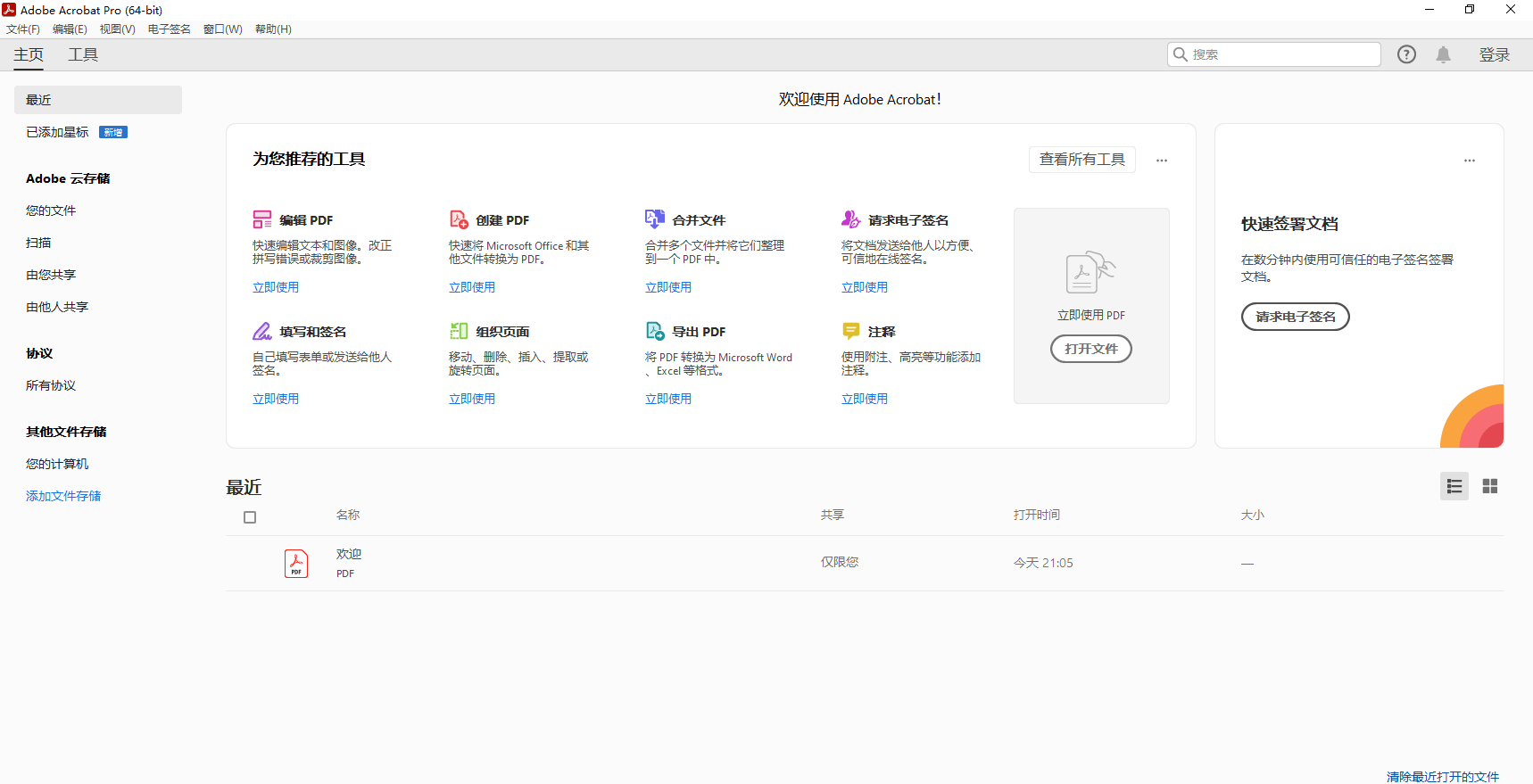Click the 登录 sign-in button
Image resolution: width=1533 pixels, height=784 pixels.
[x=1495, y=54]
